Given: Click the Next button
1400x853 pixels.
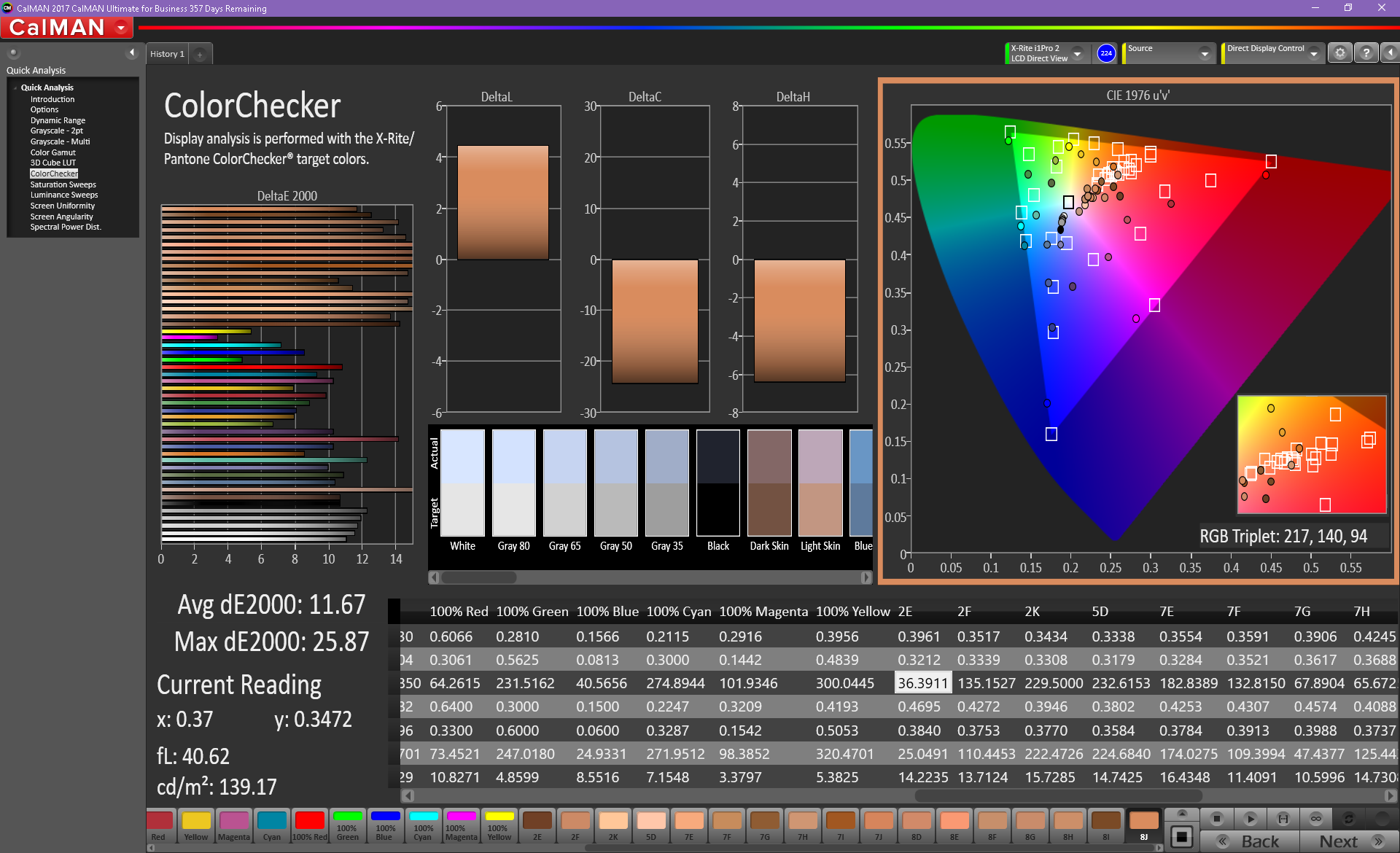Looking at the screenshot, I should 1349,841.
